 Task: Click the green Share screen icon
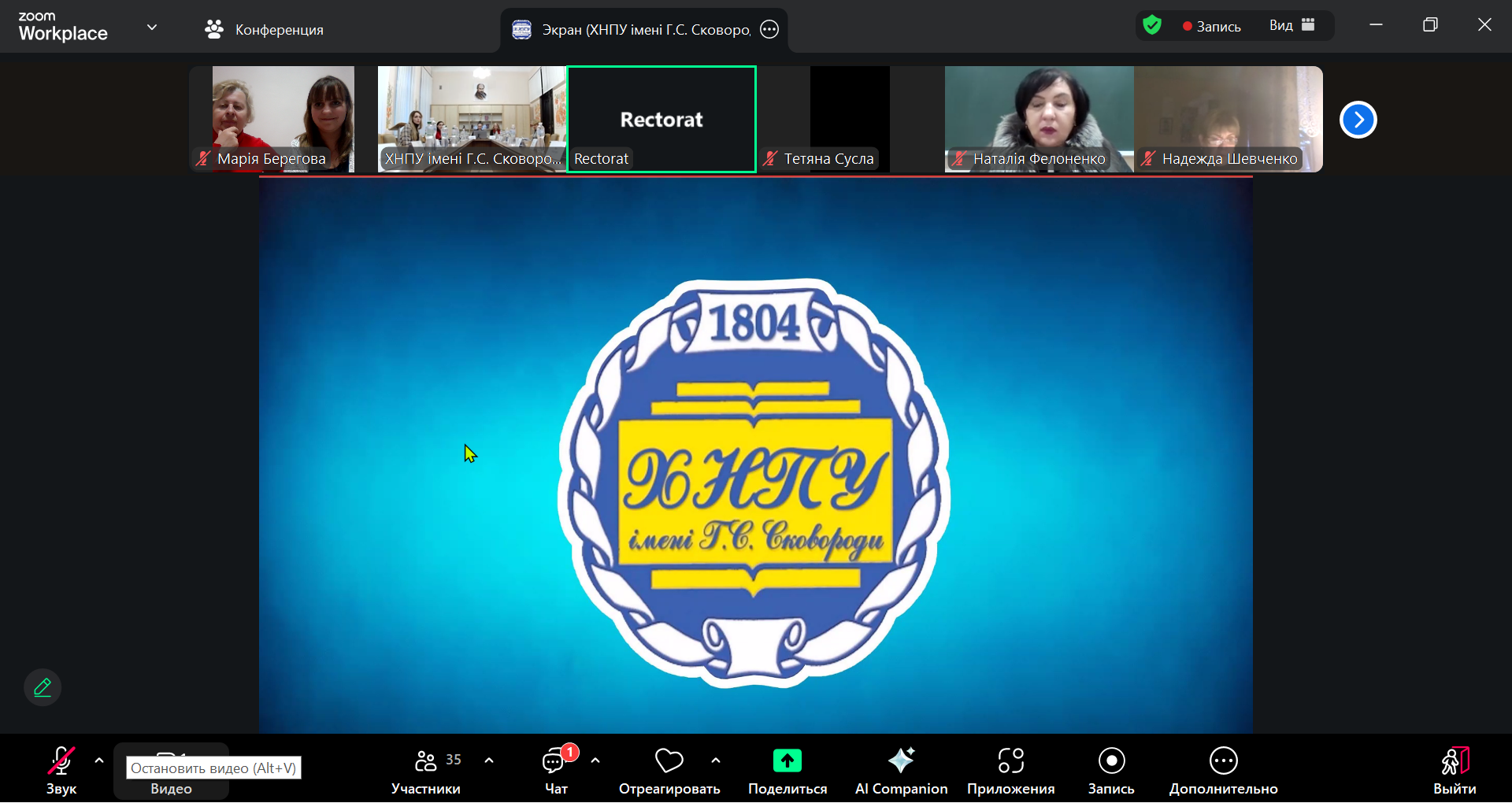[x=787, y=761]
